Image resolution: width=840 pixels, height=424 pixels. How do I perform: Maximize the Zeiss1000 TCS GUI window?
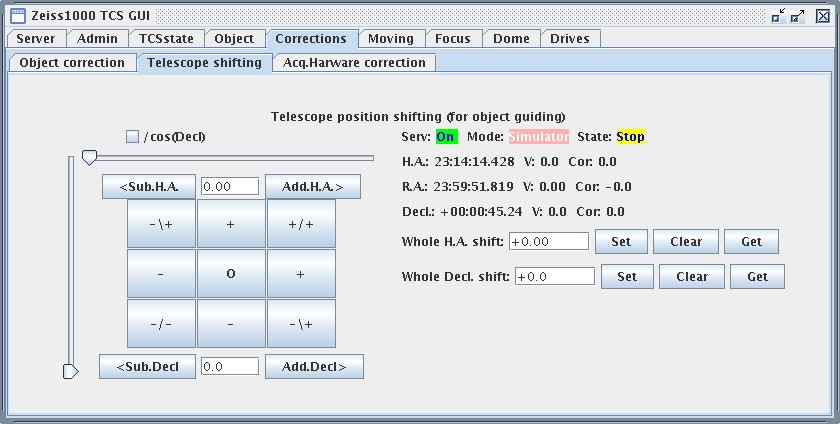798,16
